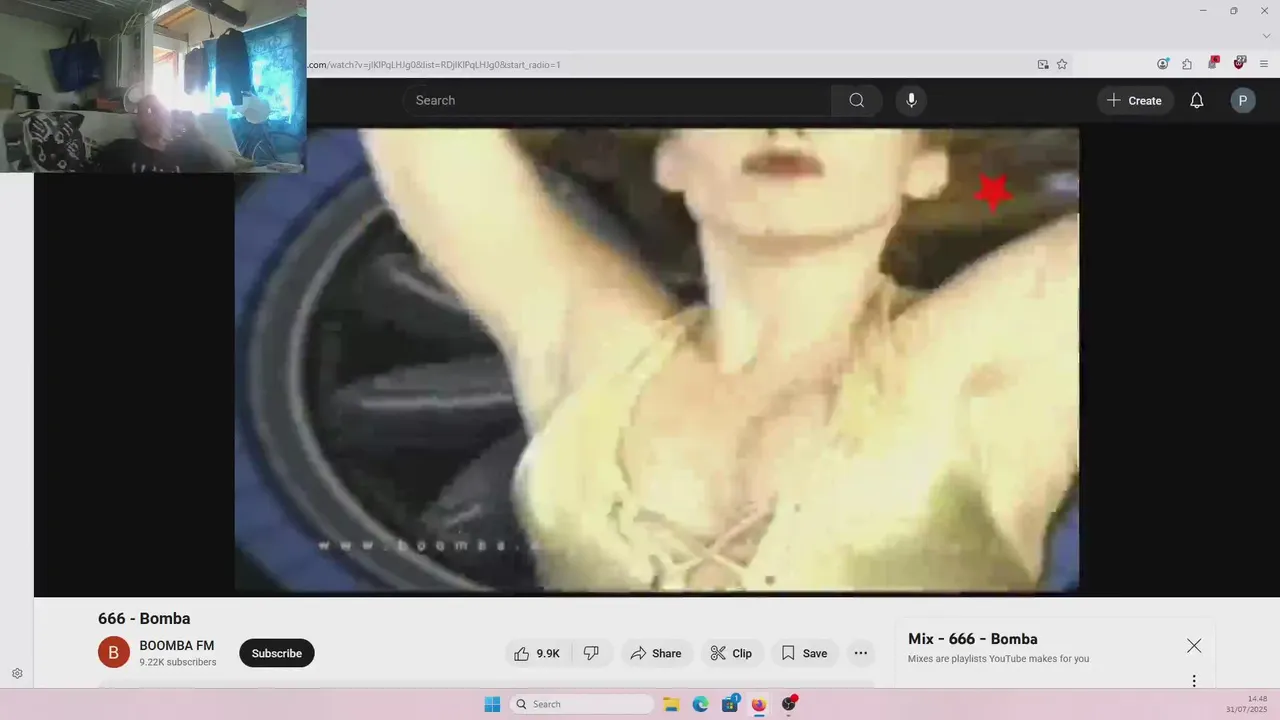The image size is (1280, 720).
Task: Click the video player to pause
Action: tap(657, 360)
